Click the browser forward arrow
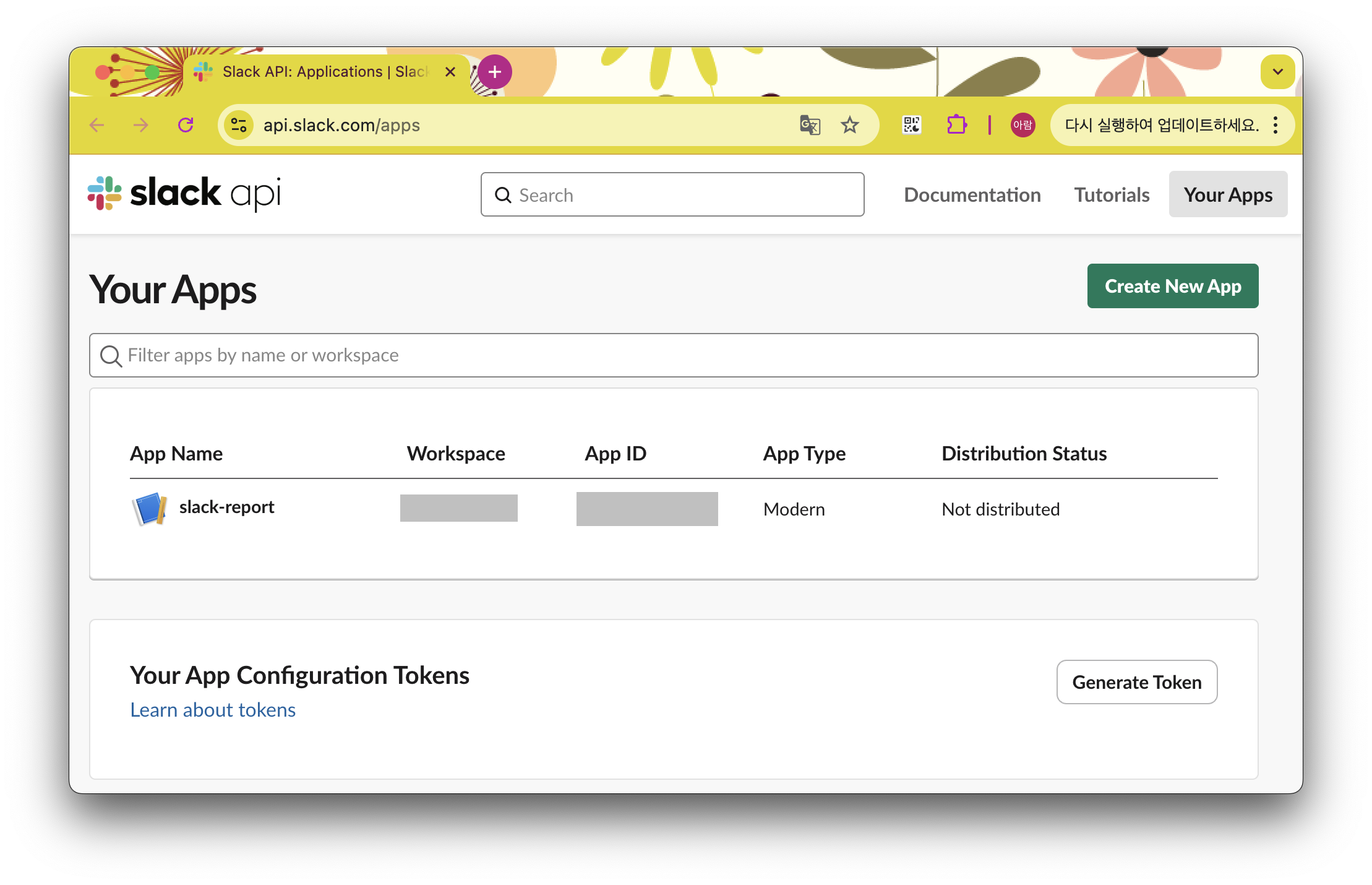 point(141,125)
